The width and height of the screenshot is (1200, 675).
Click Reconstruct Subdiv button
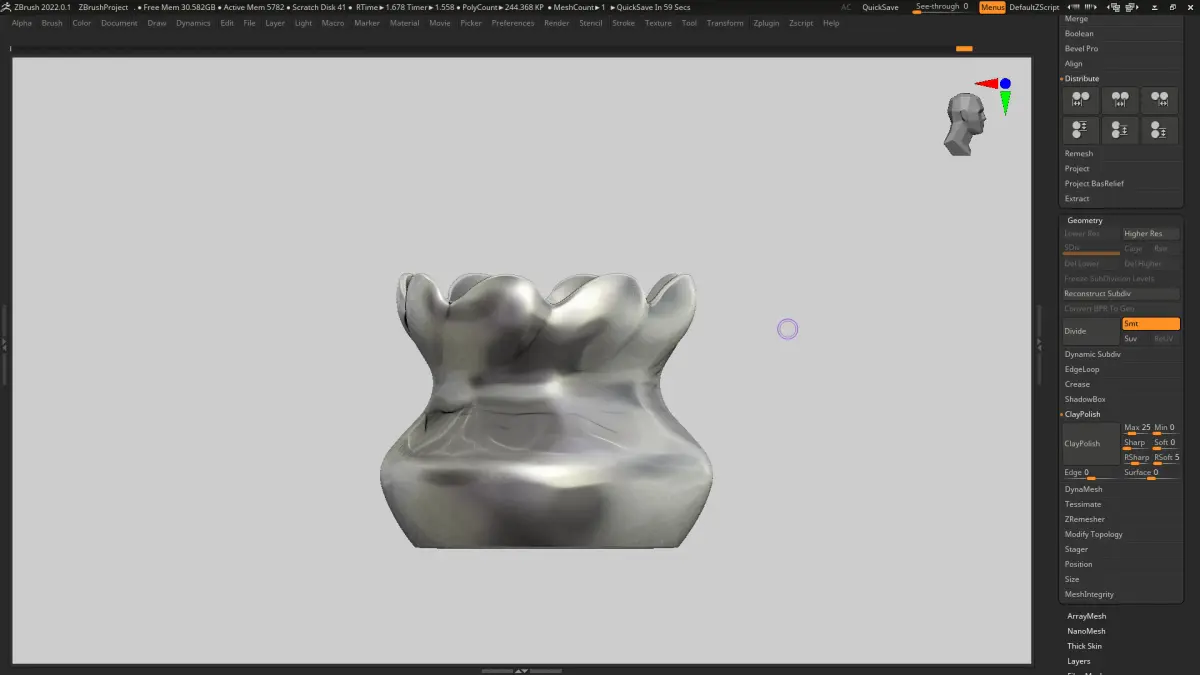1122,294
